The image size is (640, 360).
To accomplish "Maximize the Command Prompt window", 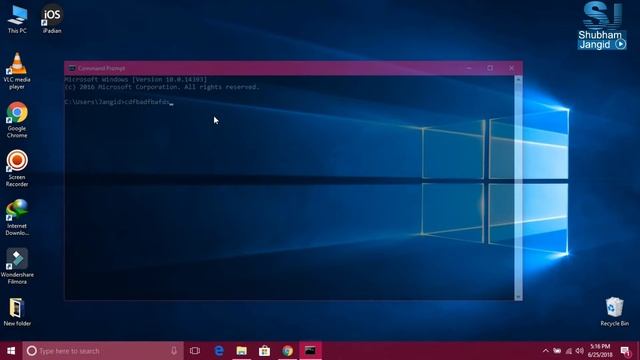I will point(490,68).
